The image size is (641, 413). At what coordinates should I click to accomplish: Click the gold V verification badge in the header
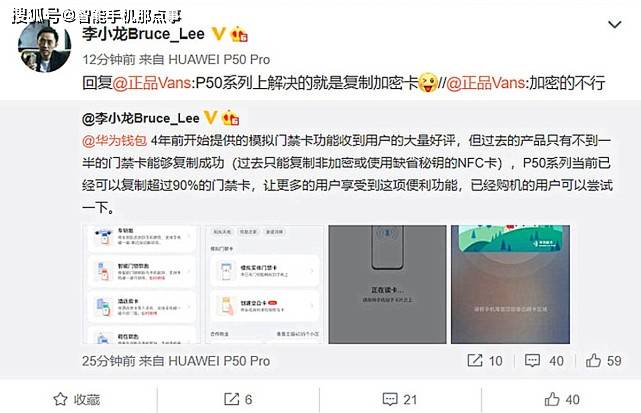[x=219, y=34]
